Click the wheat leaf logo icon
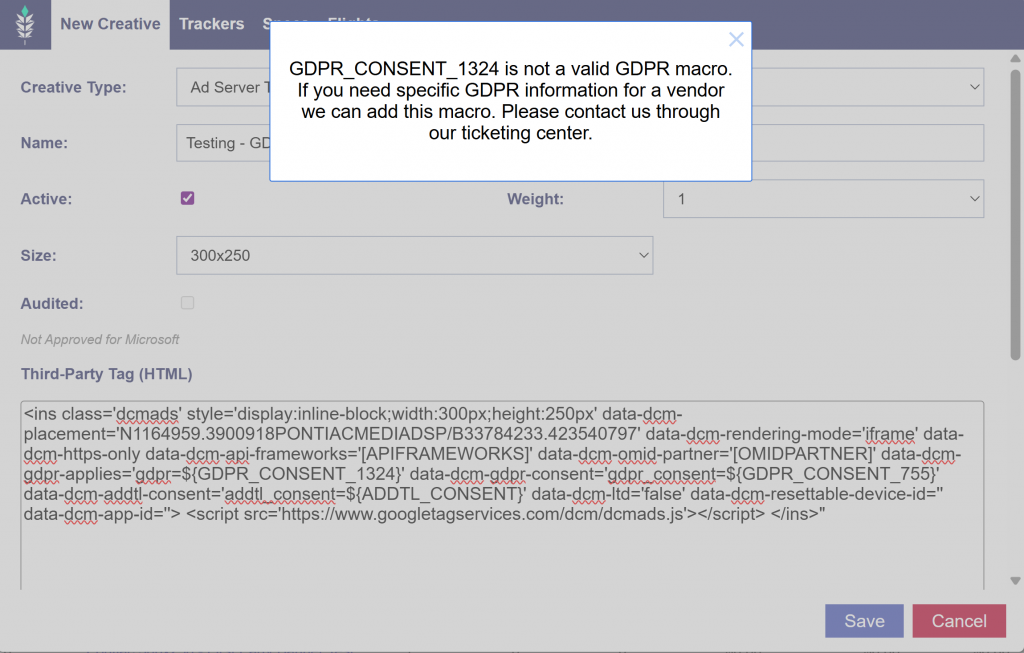 coord(25,24)
